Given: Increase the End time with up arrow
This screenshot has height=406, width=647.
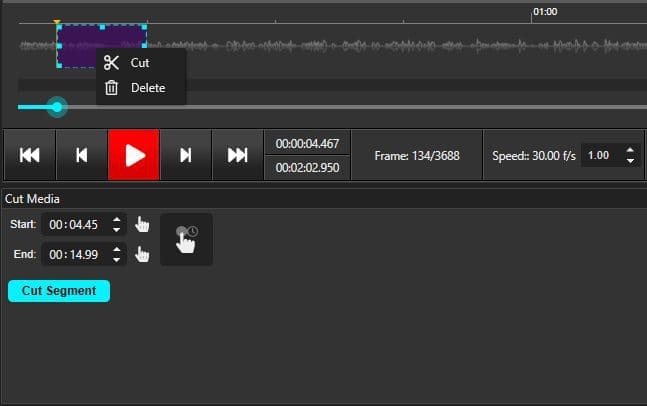Looking at the screenshot, I should point(117,250).
